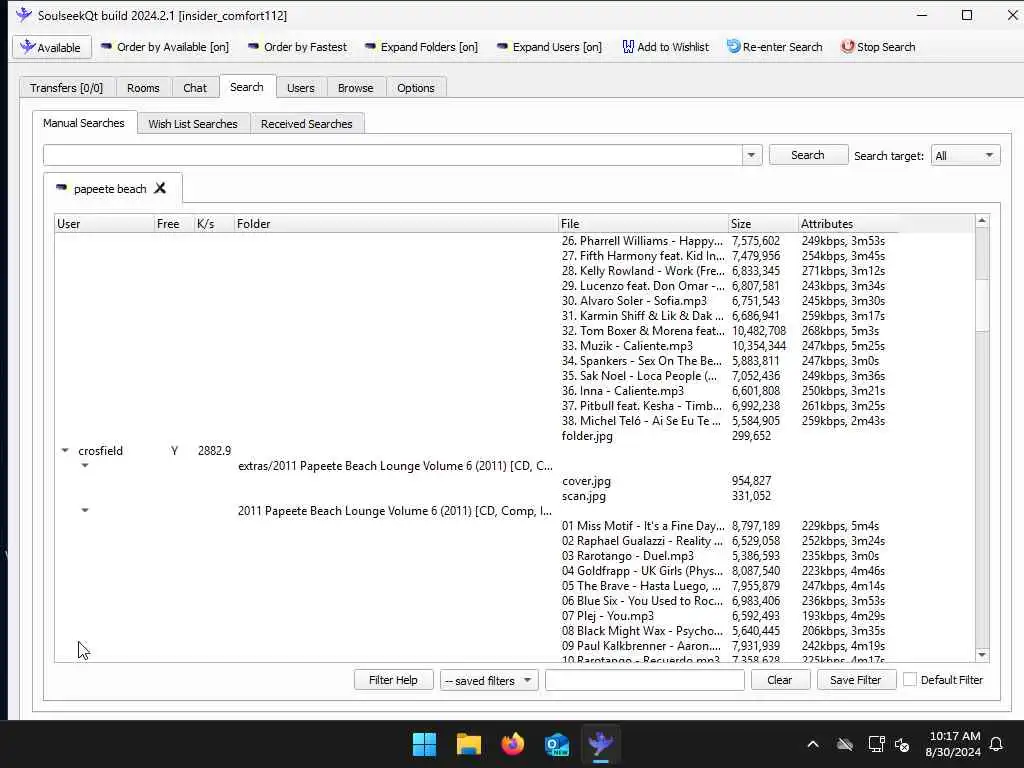This screenshot has height=768, width=1024.
Task: Click the results scrollbar down arrow
Action: point(982,654)
